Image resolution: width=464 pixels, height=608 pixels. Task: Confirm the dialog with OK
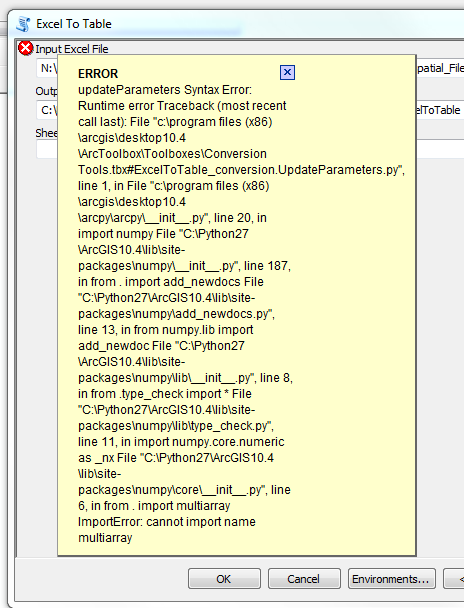pyautogui.click(x=224, y=579)
